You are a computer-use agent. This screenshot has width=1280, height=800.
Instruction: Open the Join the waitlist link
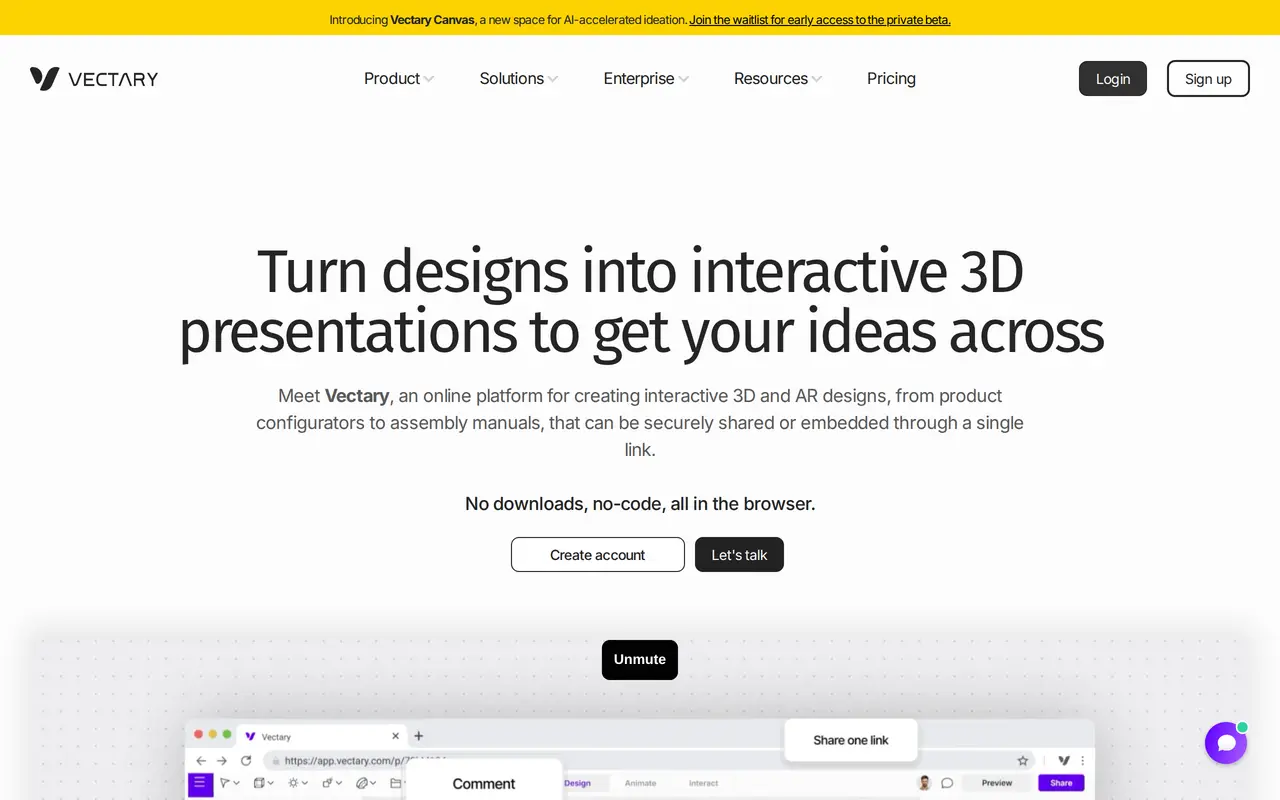click(820, 19)
